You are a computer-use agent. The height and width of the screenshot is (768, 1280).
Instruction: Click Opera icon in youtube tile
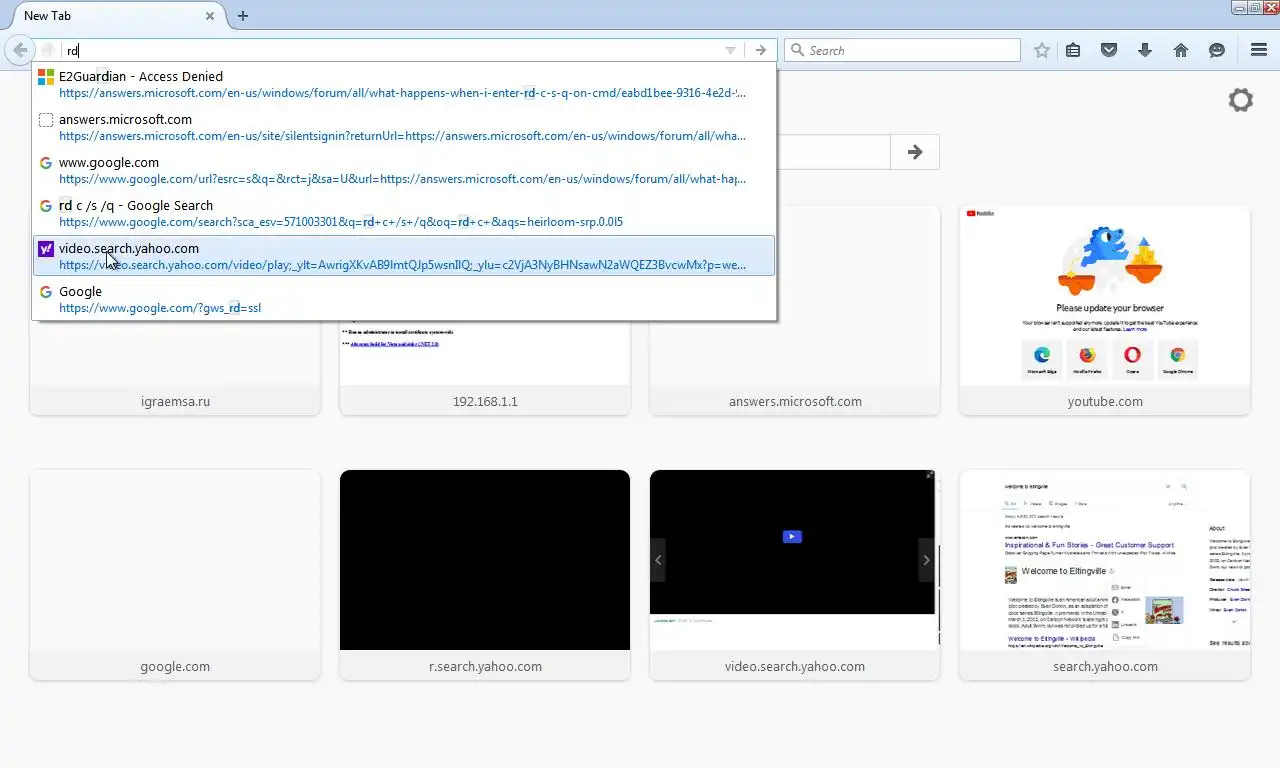[x=1132, y=357]
